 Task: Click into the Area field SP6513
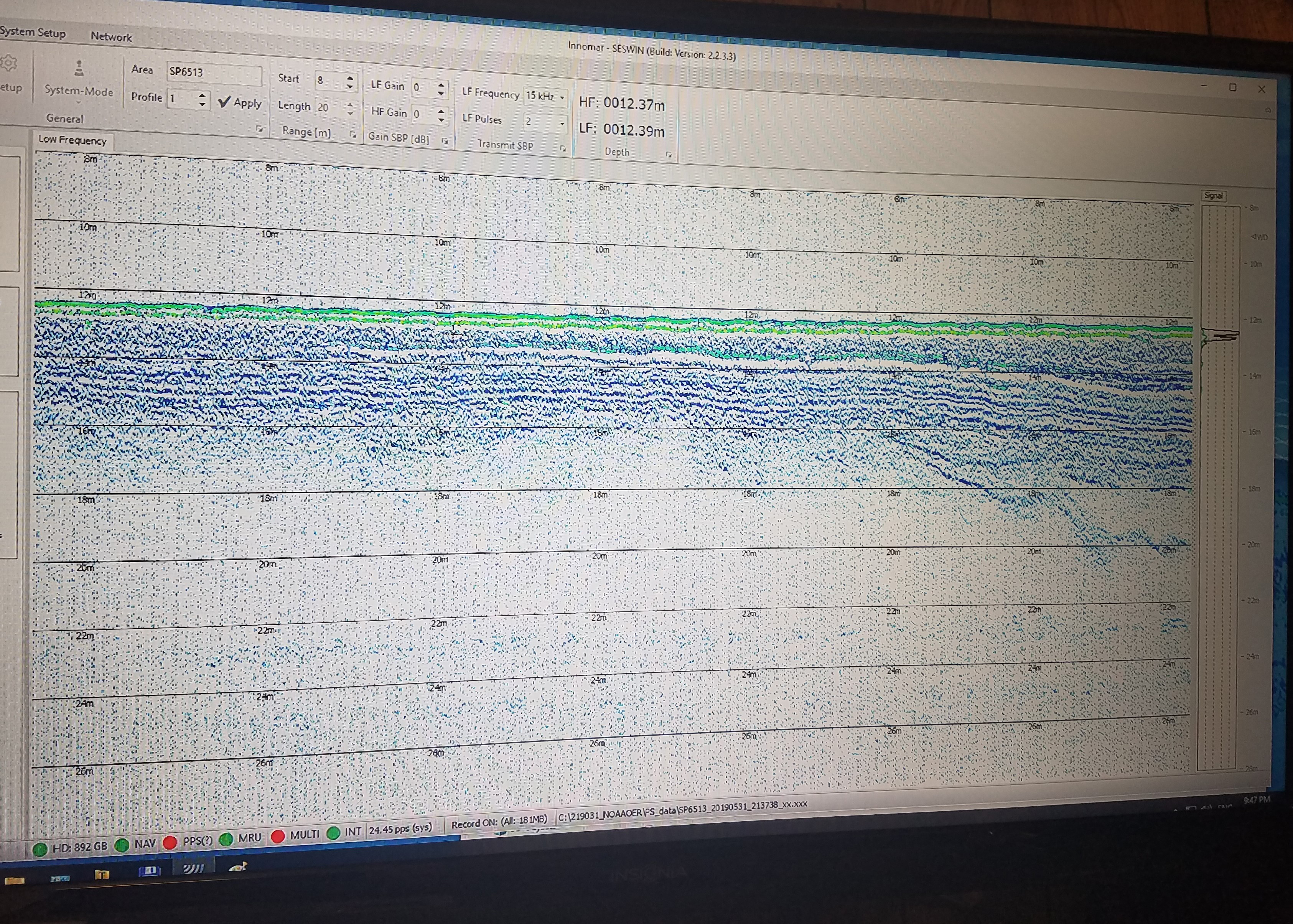pos(214,74)
